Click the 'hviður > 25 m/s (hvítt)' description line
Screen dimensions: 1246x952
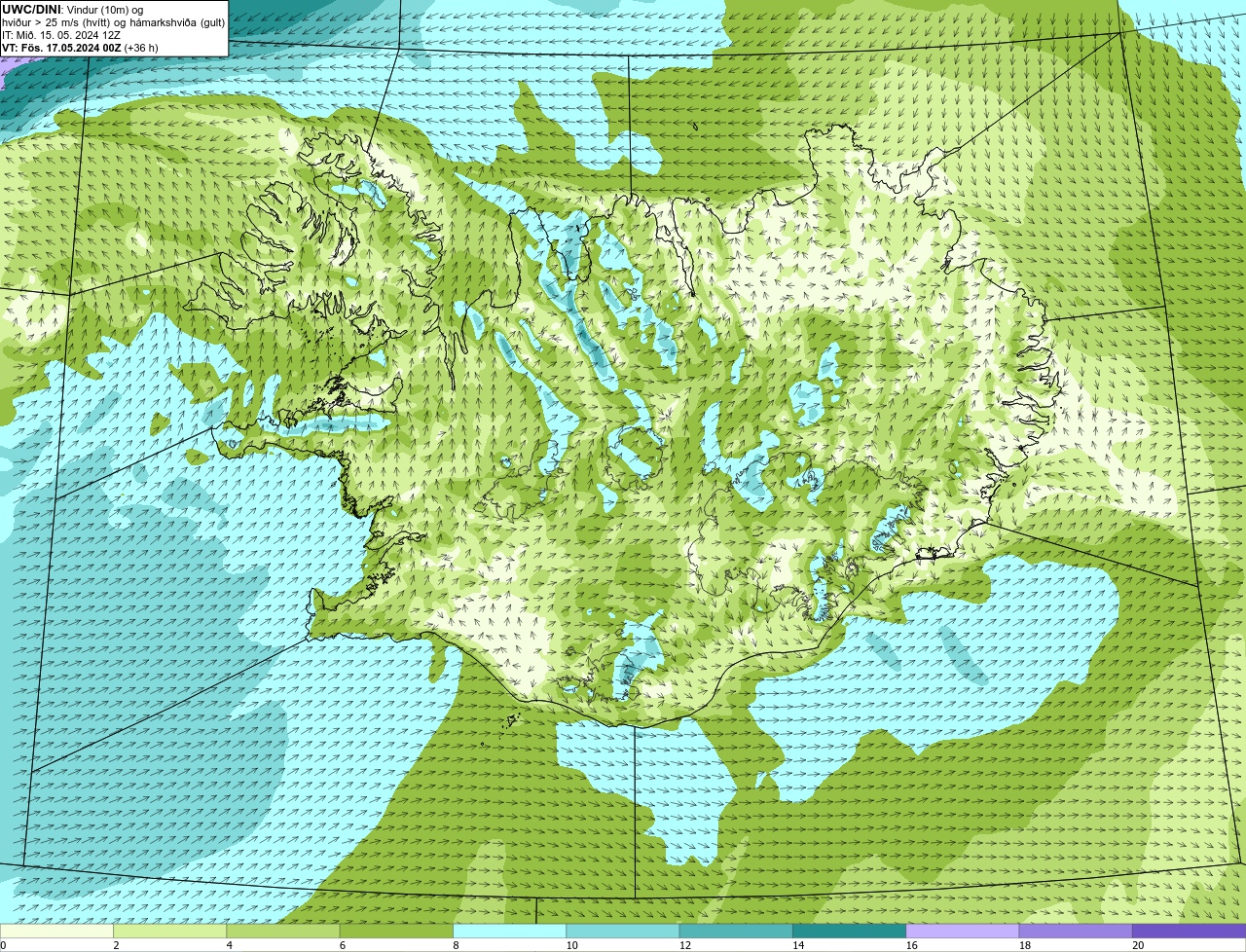114,22
